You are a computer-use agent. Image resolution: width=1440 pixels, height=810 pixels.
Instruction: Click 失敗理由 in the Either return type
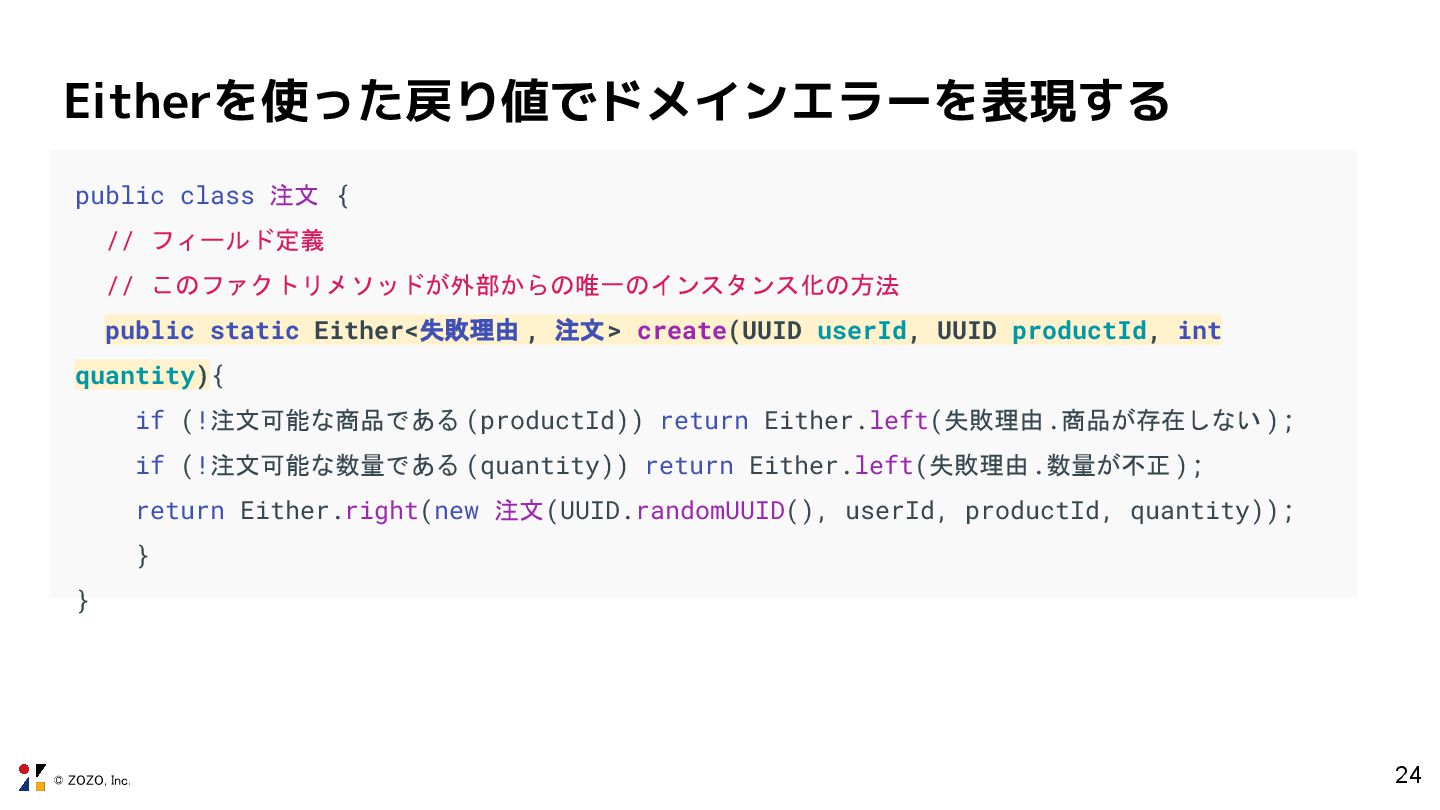(468, 331)
